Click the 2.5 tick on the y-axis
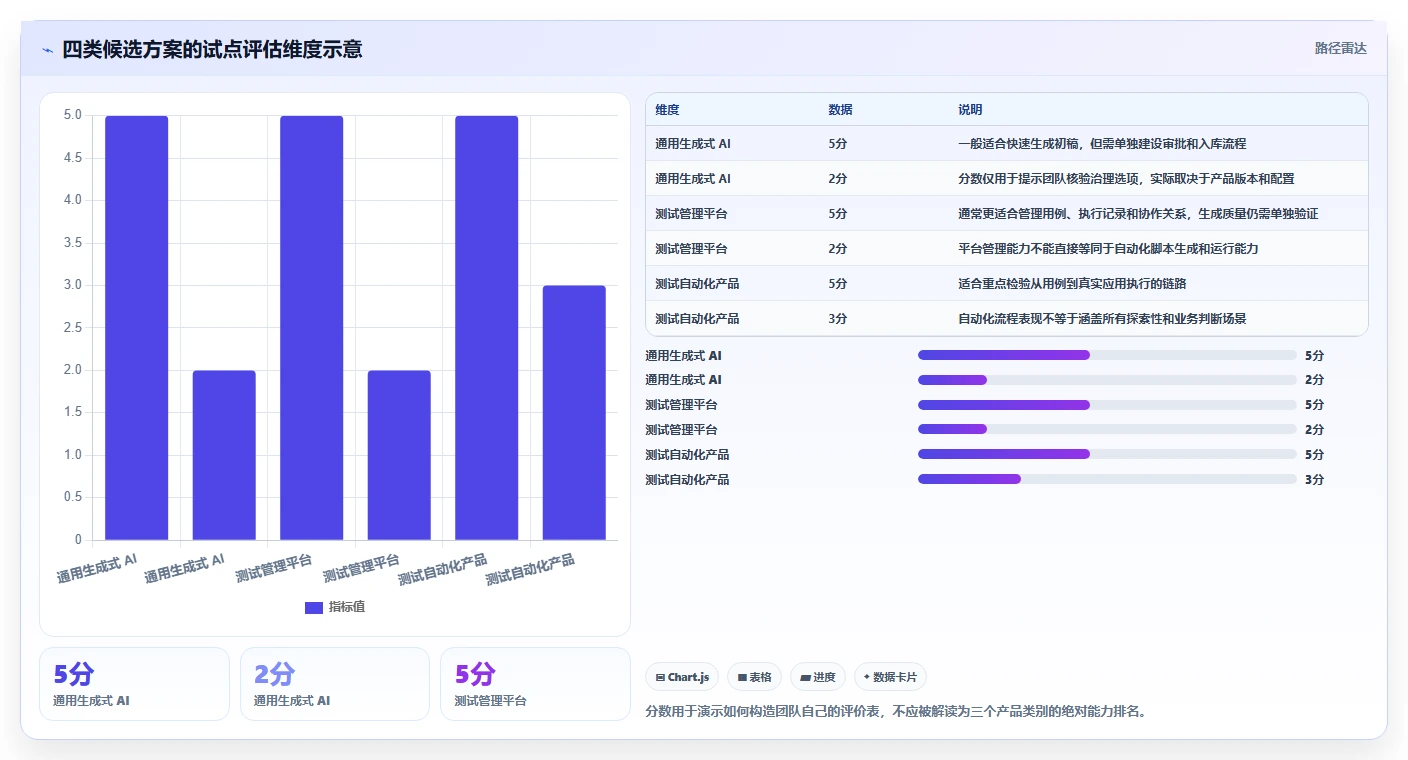 [x=73, y=328]
